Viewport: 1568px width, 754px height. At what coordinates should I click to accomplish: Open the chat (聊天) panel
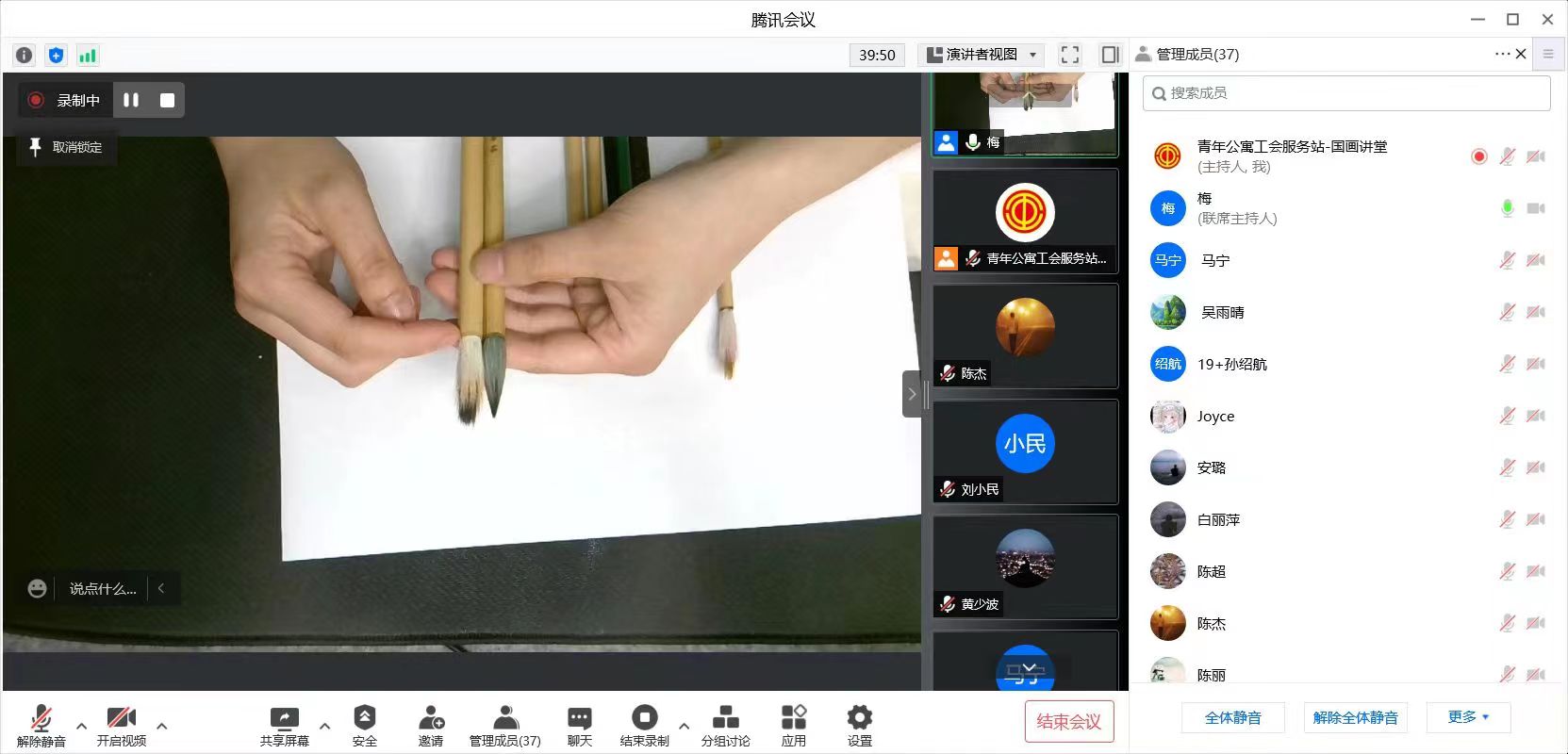tap(580, 726)
